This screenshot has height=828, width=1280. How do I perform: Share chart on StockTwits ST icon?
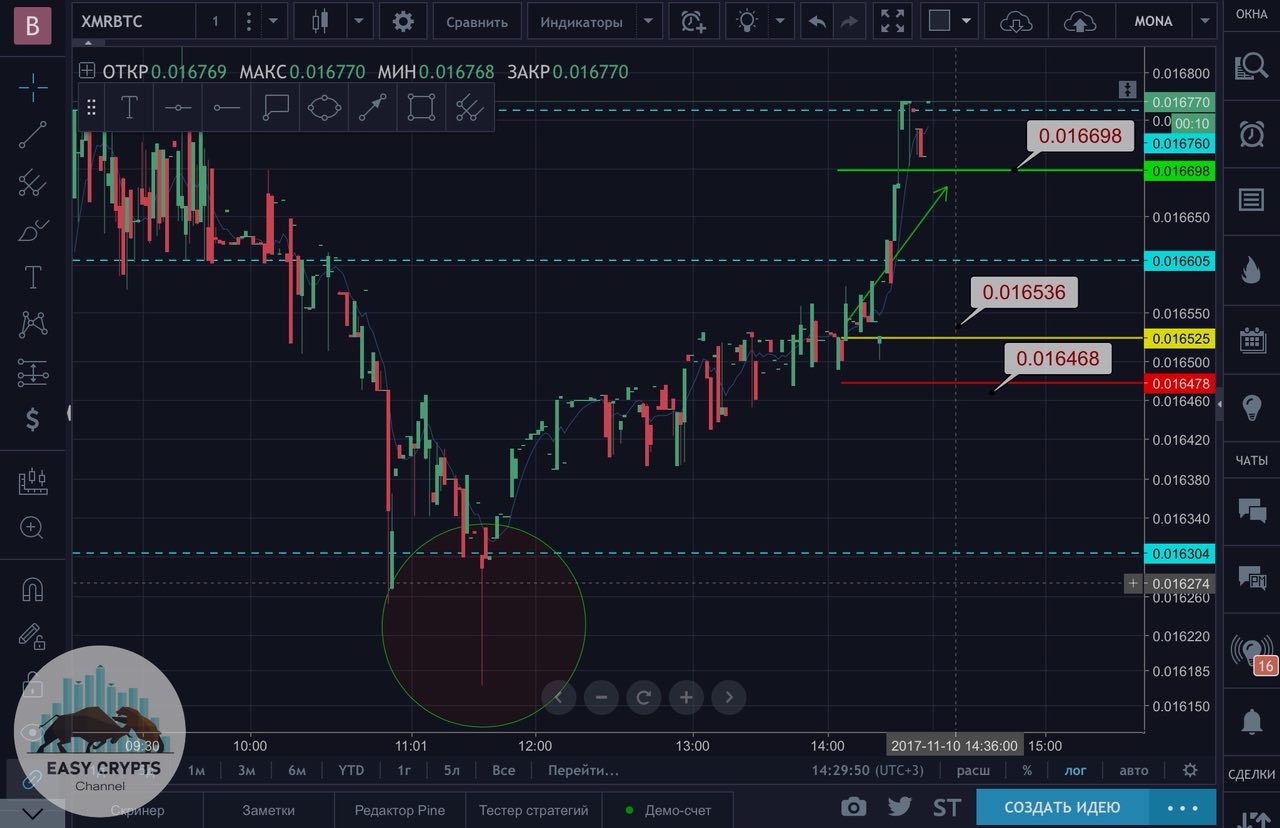(x=946, y=807)
